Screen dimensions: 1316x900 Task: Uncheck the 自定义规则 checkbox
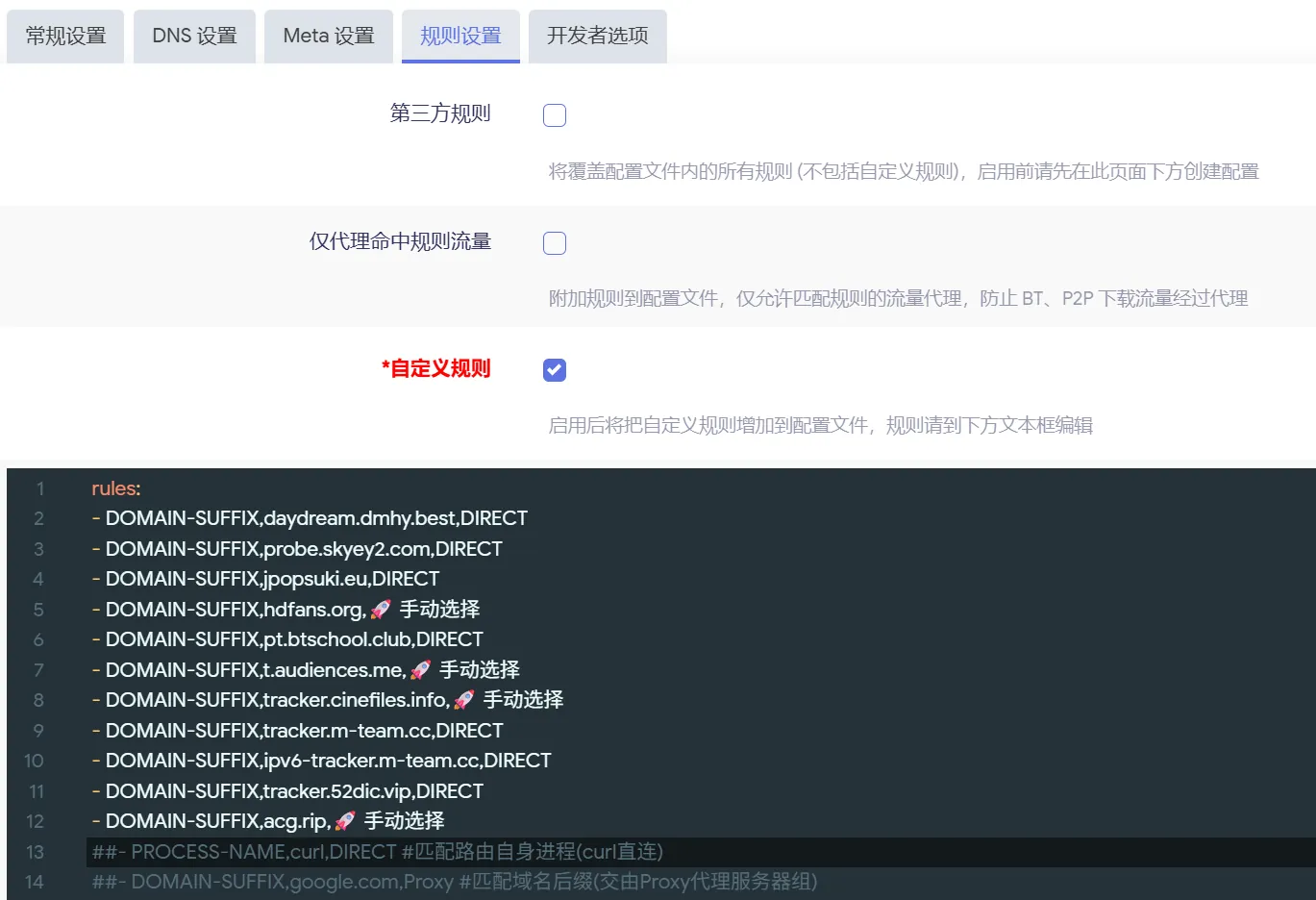point(555,370)
